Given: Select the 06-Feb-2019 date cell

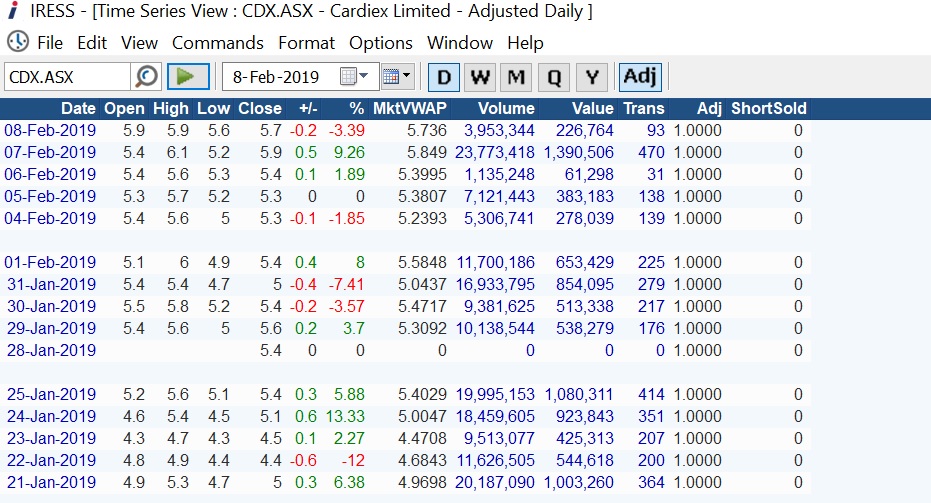Looking at the screenshot, I should (50, 175).
